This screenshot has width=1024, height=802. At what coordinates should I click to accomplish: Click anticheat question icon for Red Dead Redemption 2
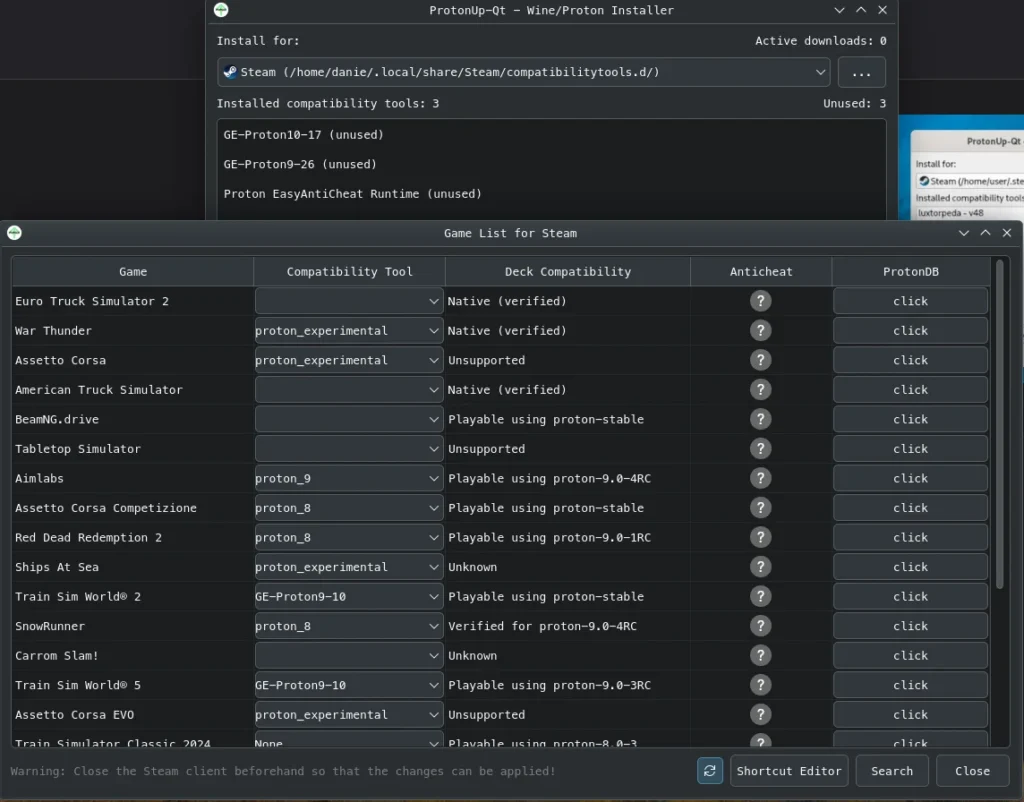point(760,537)
